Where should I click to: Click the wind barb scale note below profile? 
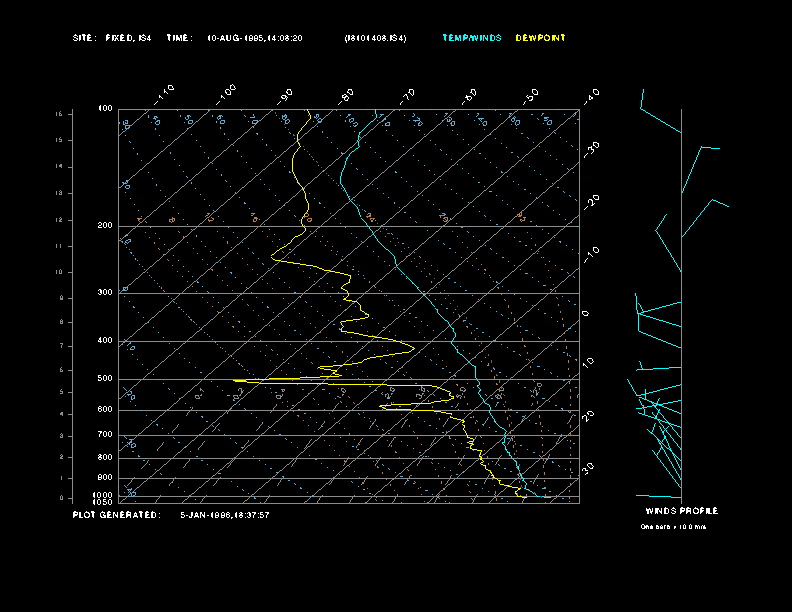click(x=673, y=526)
